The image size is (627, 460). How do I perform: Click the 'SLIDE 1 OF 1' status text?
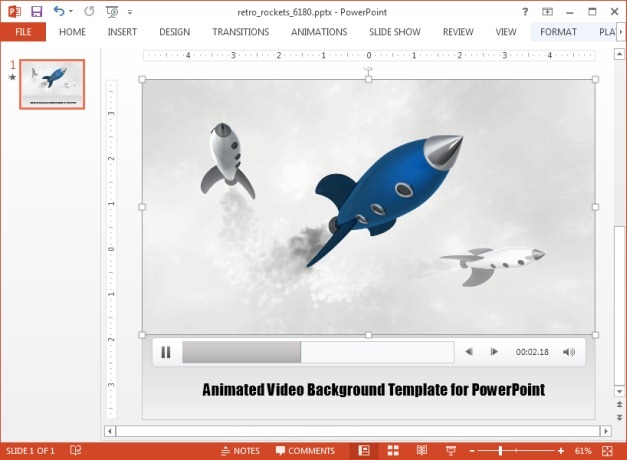point(30,451)
